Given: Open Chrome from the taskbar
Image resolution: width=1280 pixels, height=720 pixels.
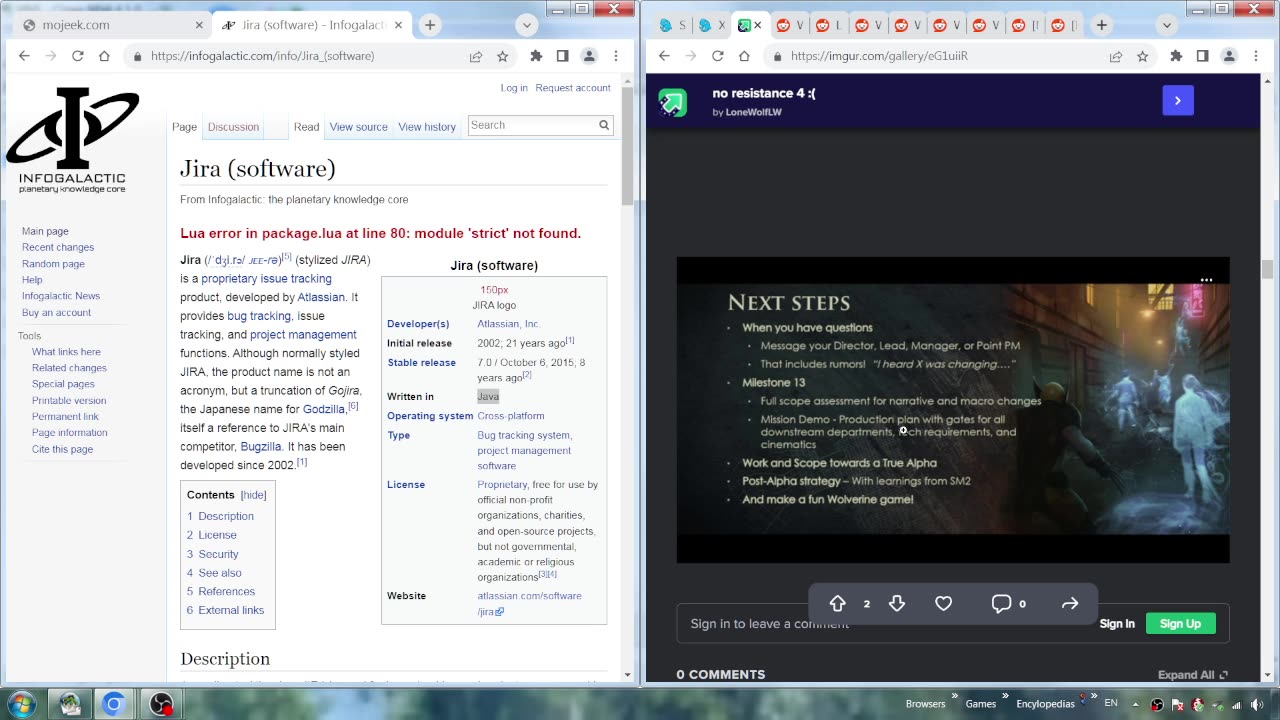Looking at the screenshot, I should point(114,704).
